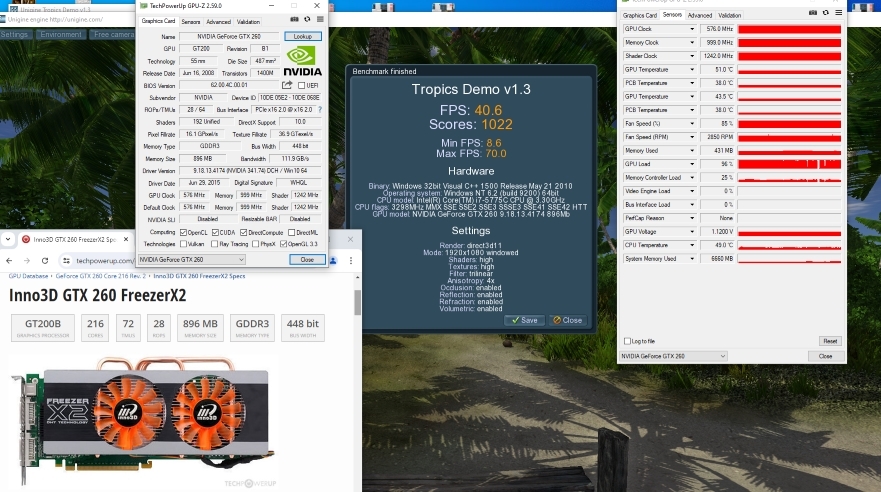881x492 pixels.
Task: Save the Tropics benchmark results
Action: click(x=525, y=320)
